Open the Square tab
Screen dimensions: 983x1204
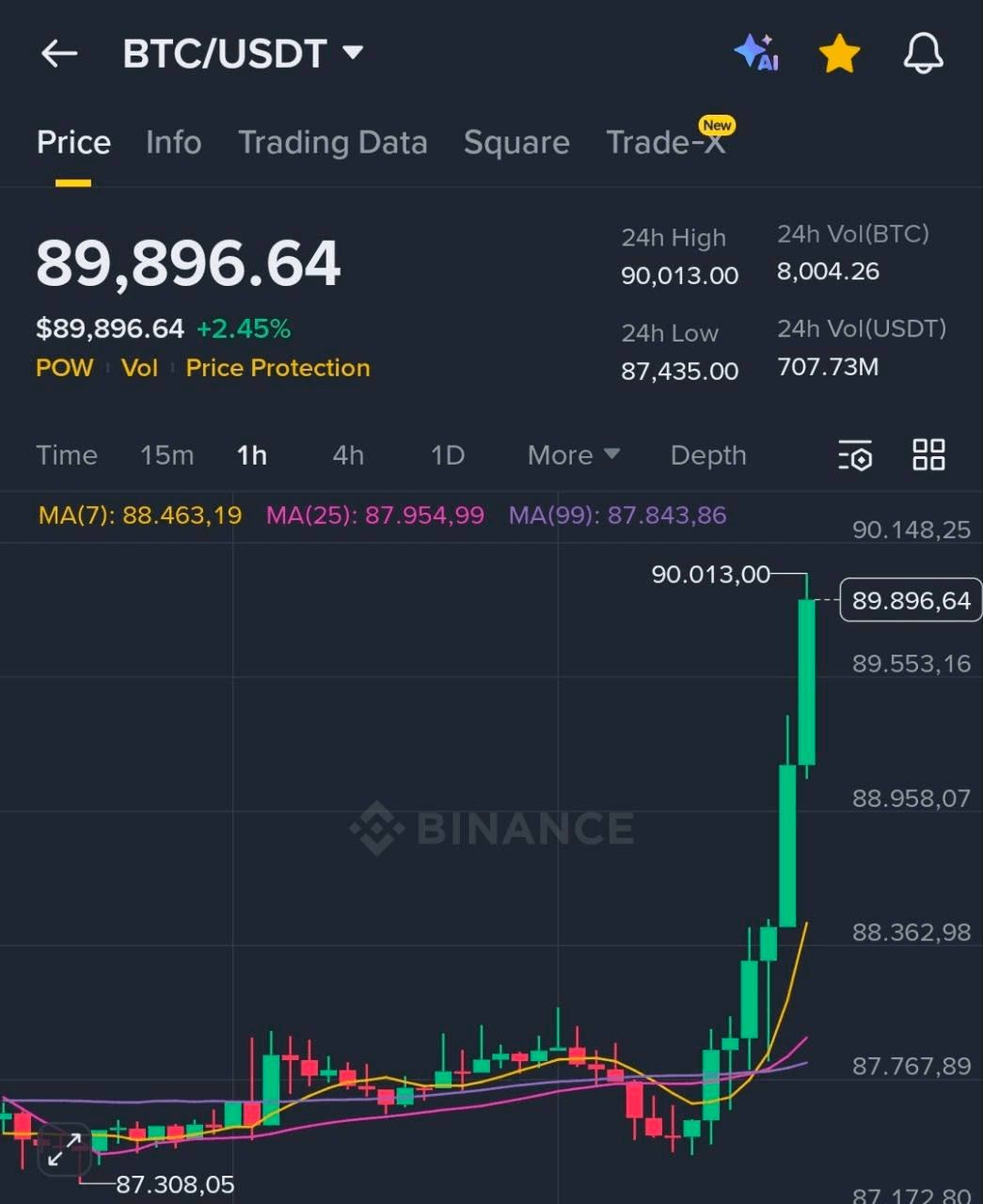[x=515, y=143]
